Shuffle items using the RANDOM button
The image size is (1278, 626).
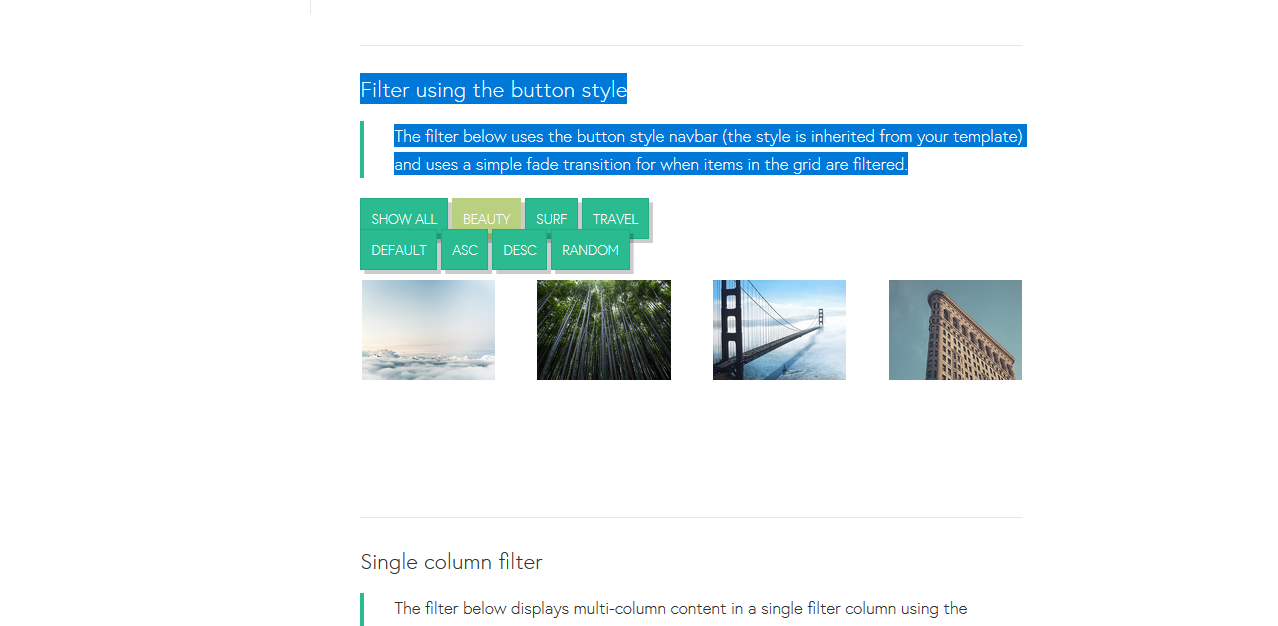tap(590, 250)
